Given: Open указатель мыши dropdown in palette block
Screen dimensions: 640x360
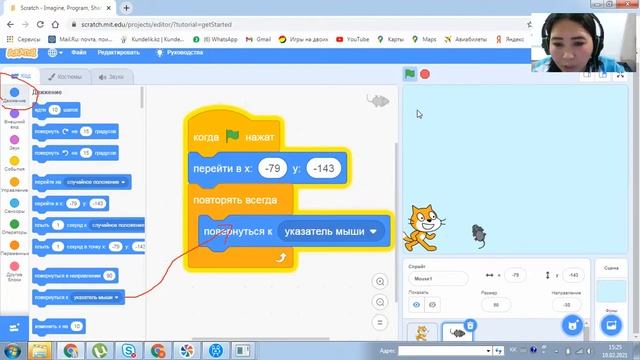Looking at the screenshot, I should point(96,298).
